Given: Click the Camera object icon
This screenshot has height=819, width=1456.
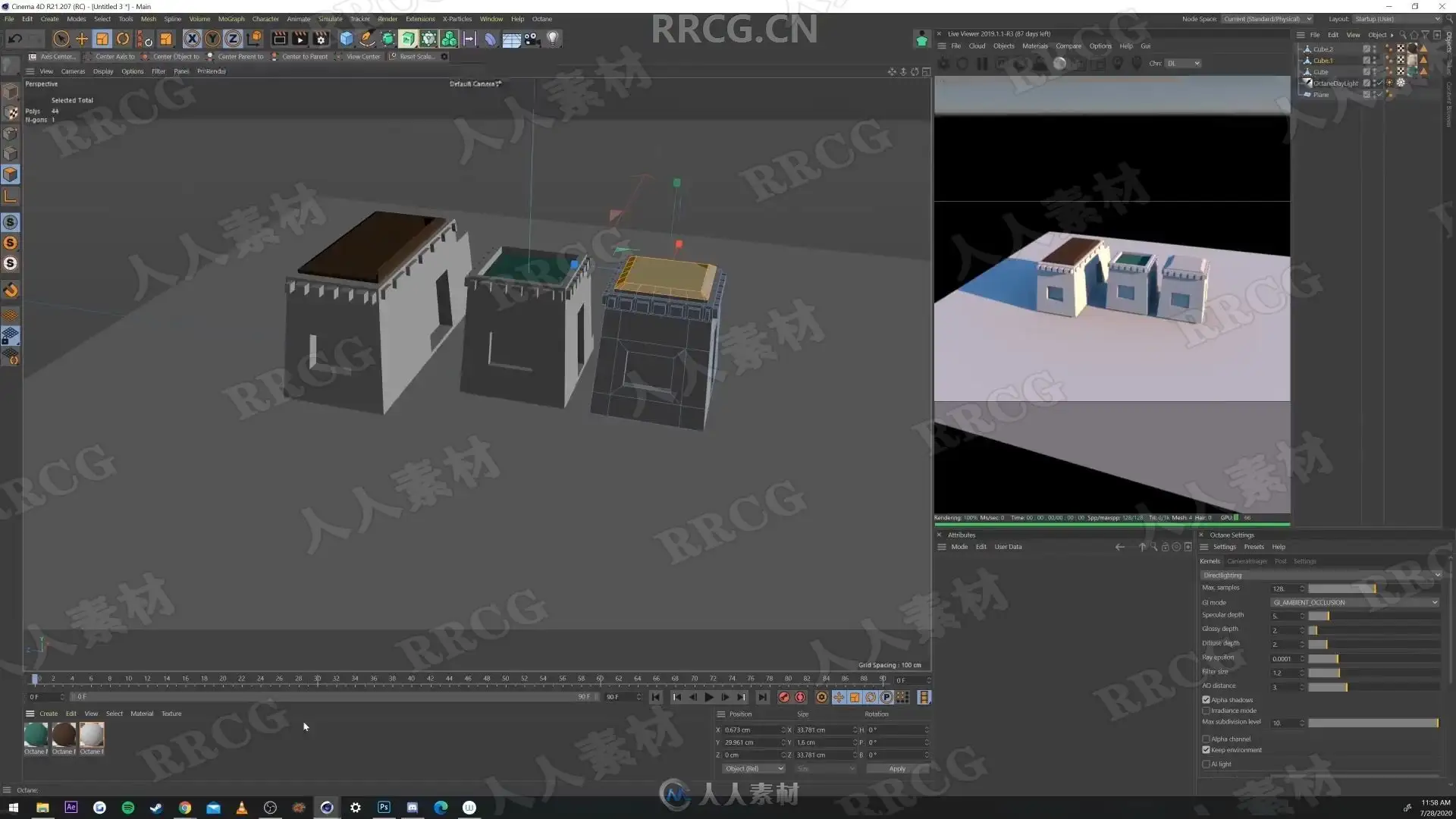Looking at the screenshot, I should point(532,39).
